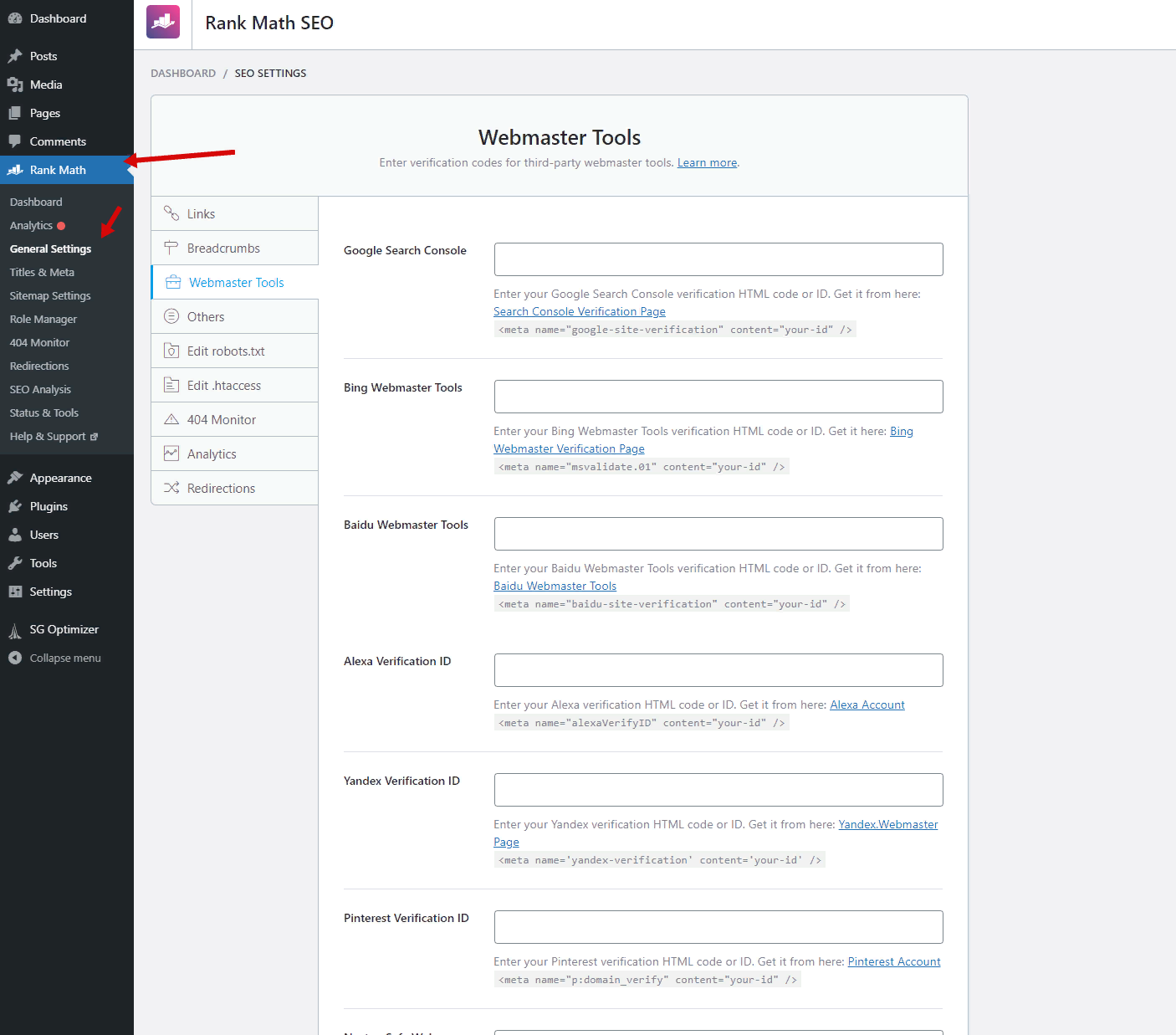1176x1035 pixels.
Task: Switch to the Others tab
Action: (x=234, y=316)
